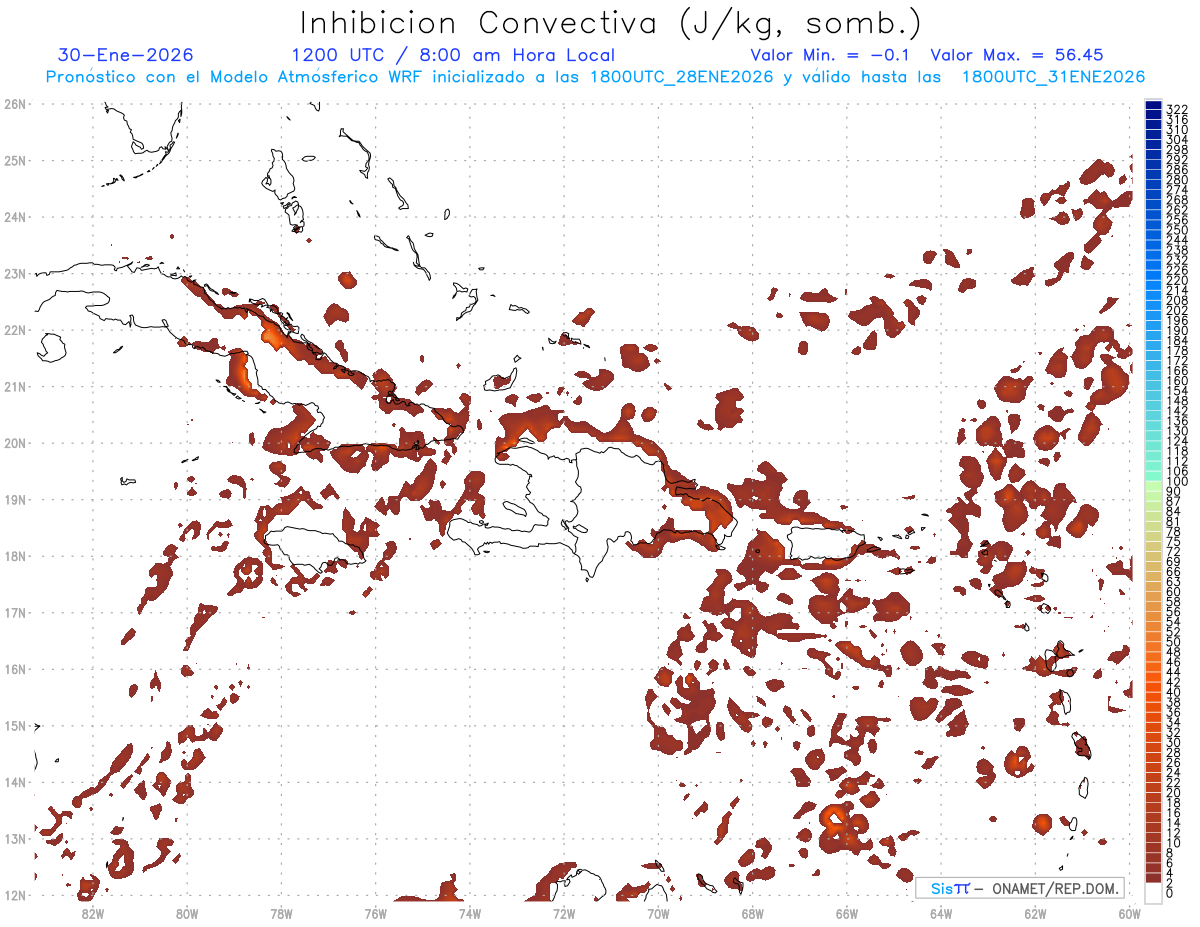This screenshot has width=1200, height=927.
Task: Click the 12N latitude label
Action: pos(15,895)
